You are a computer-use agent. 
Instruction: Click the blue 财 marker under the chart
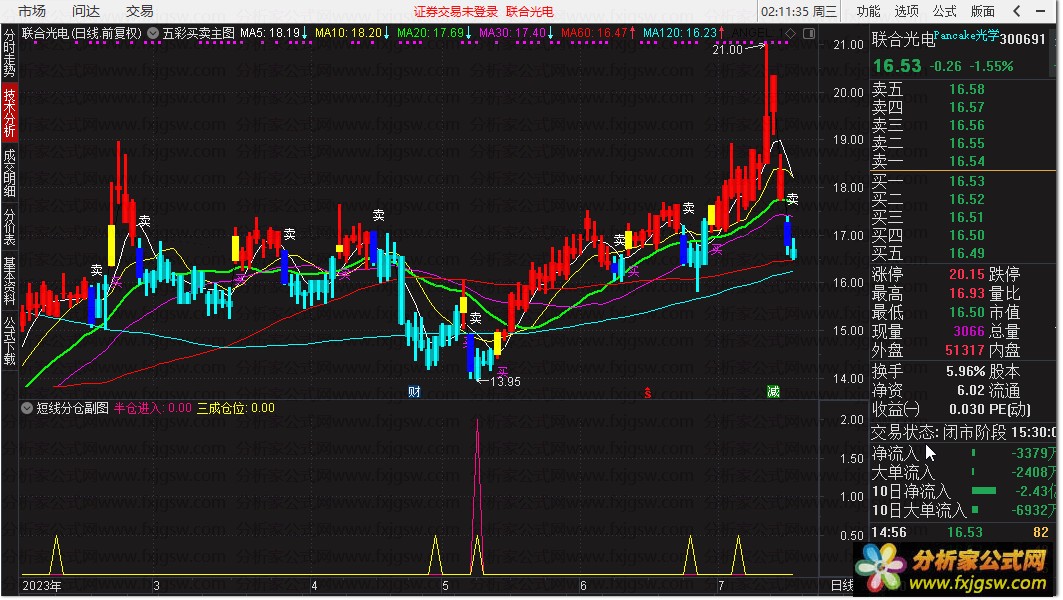[414, 392]
